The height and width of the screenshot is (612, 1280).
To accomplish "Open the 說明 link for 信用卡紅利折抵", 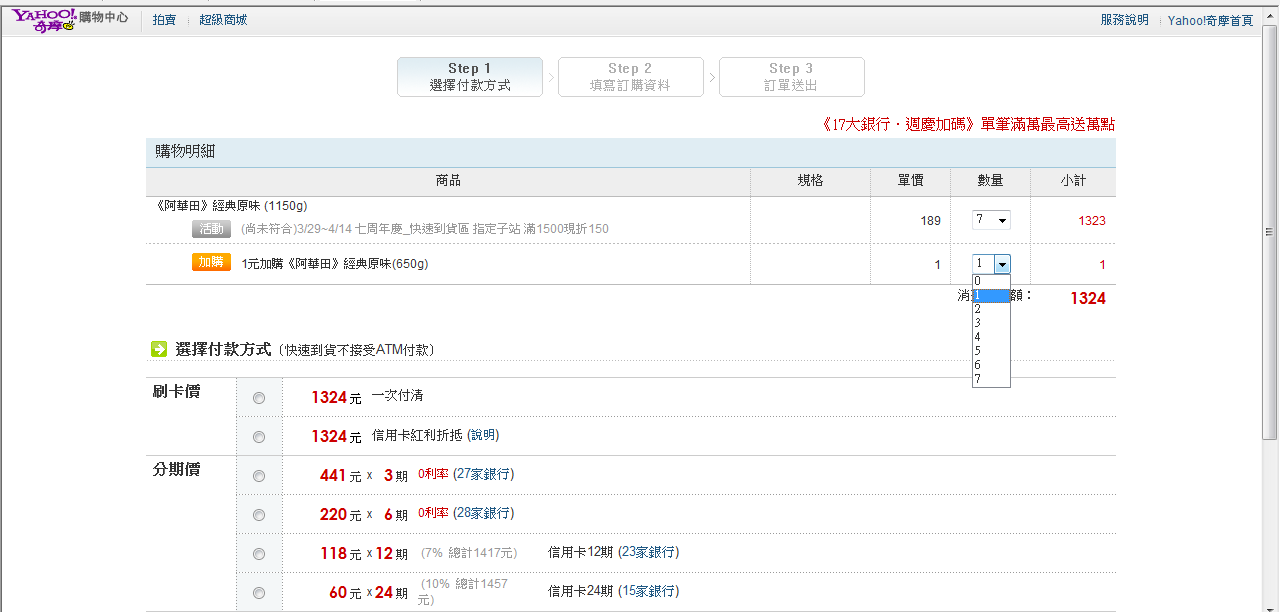I will (x=483, y=436).
